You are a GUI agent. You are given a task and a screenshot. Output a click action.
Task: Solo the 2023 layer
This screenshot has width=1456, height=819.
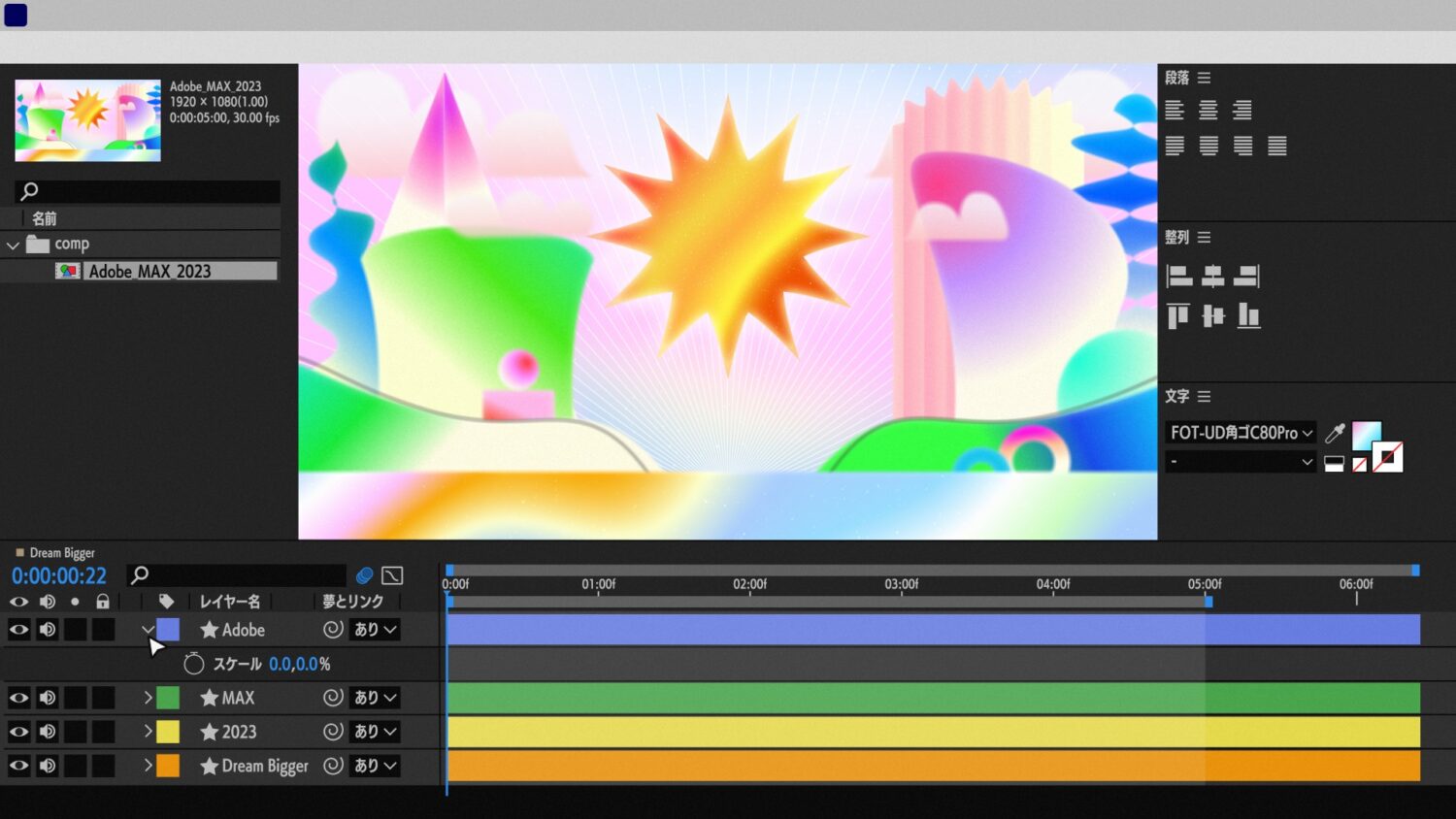75,732
